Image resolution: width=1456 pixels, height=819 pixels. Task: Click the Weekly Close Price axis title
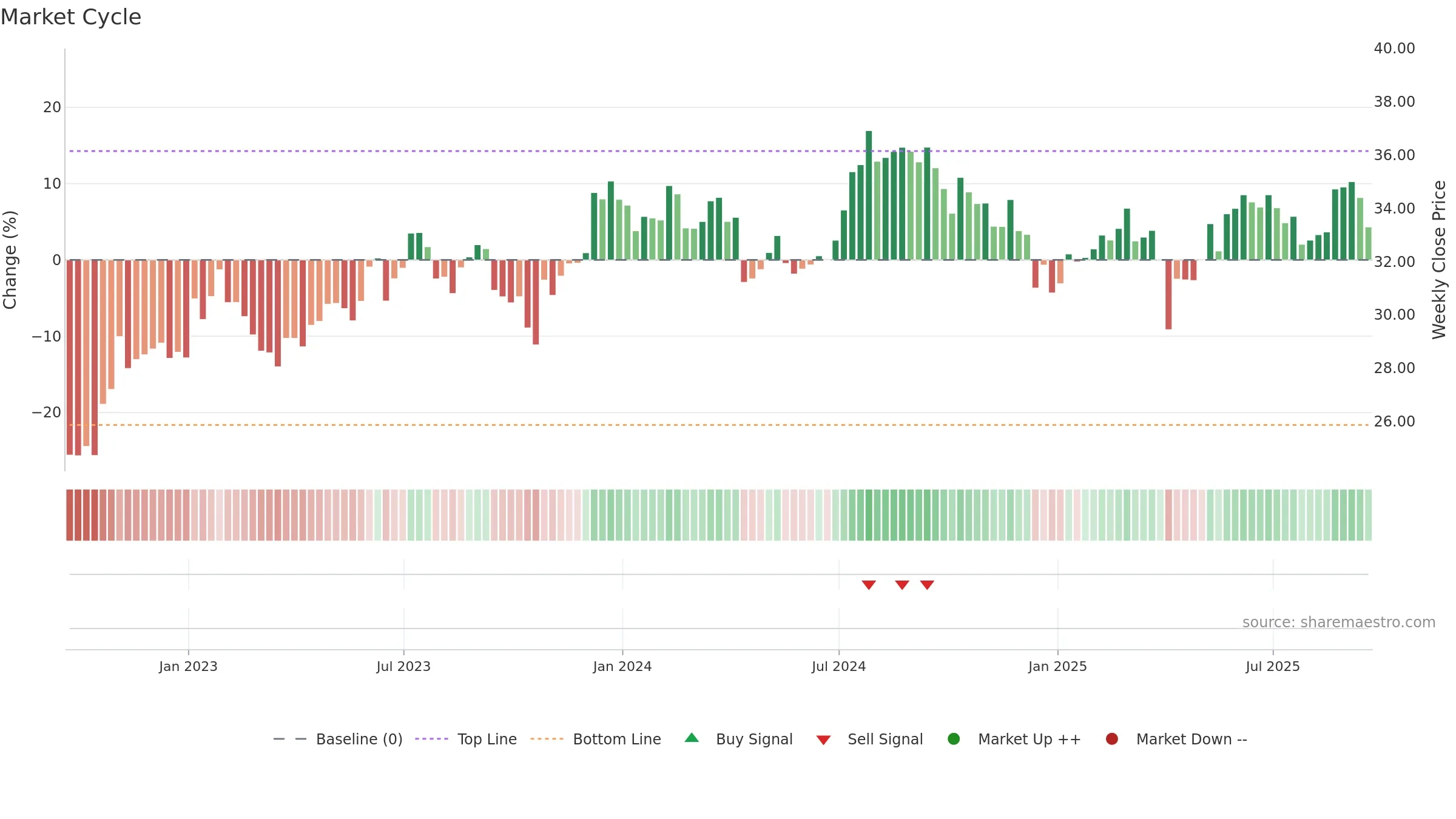coord(1439,260)
